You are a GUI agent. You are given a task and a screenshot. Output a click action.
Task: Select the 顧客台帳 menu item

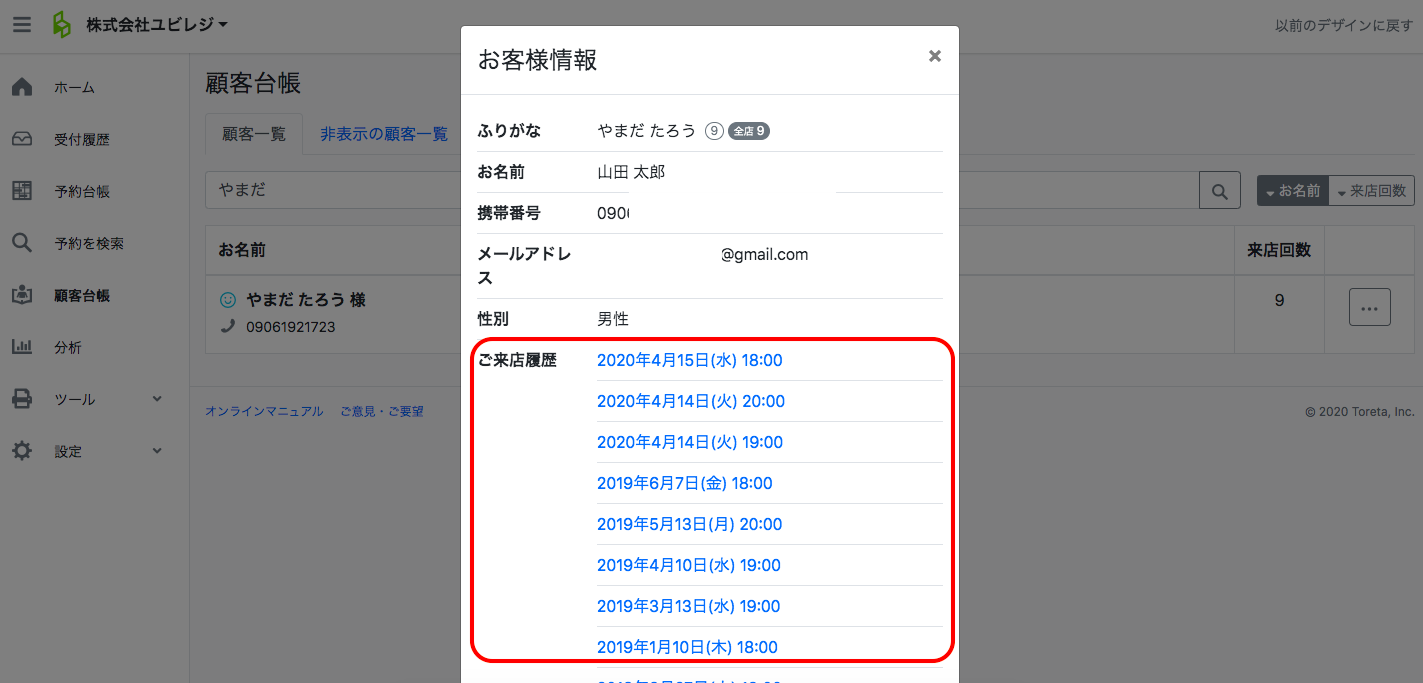tap(82, 296)
